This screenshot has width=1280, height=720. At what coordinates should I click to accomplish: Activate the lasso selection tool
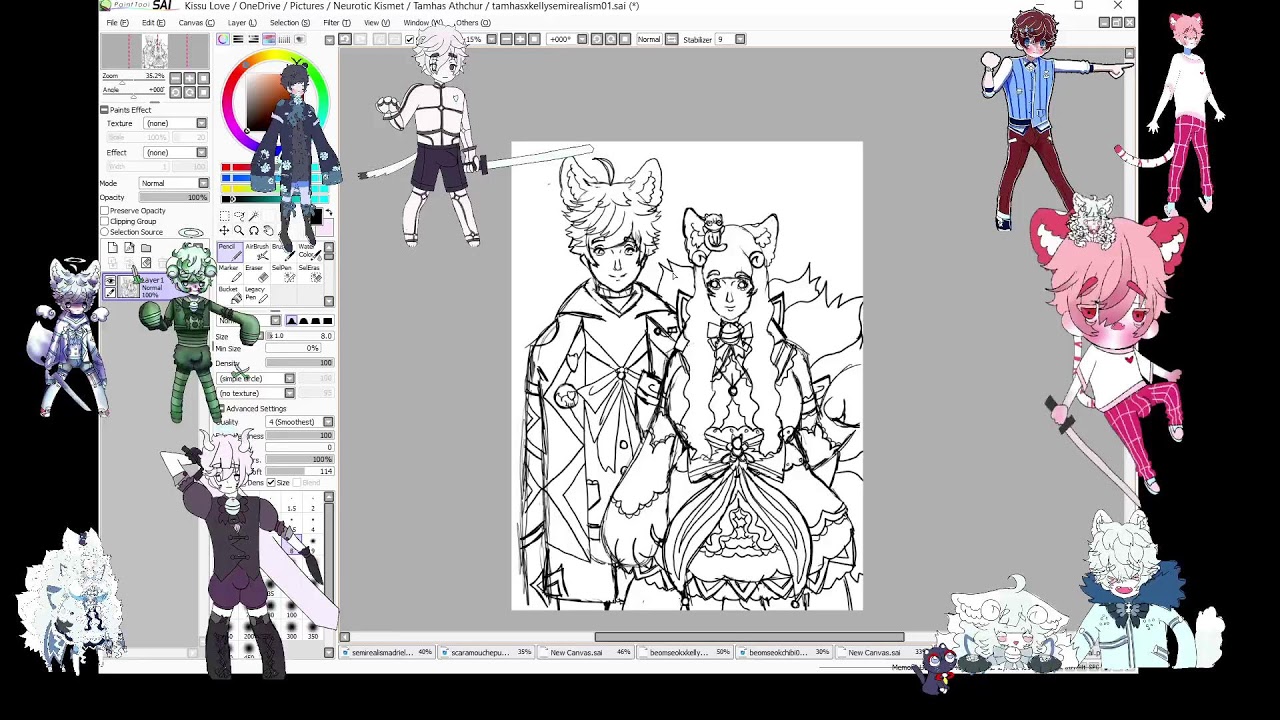pyautogui.click(x=239, y=216)
